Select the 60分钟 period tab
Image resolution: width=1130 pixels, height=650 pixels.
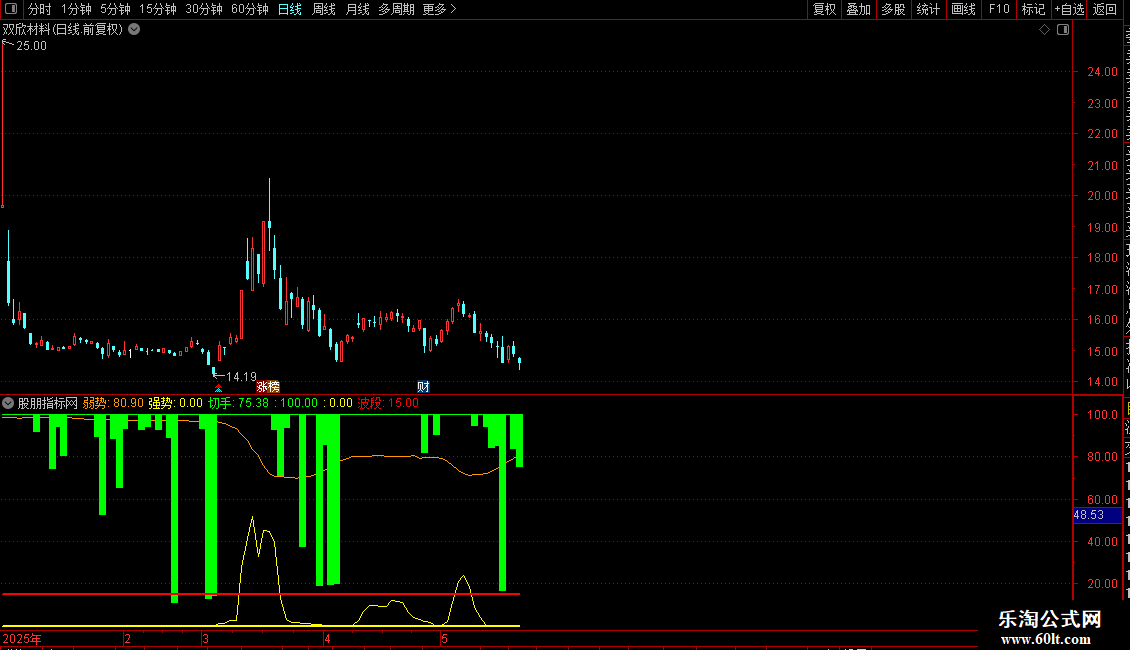click(x=250, y=9)
